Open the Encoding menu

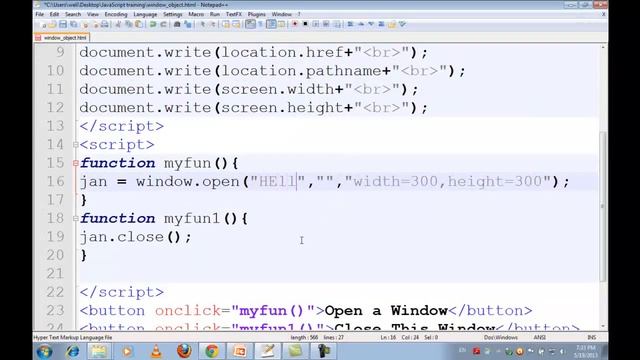click(x=116, y=14)
